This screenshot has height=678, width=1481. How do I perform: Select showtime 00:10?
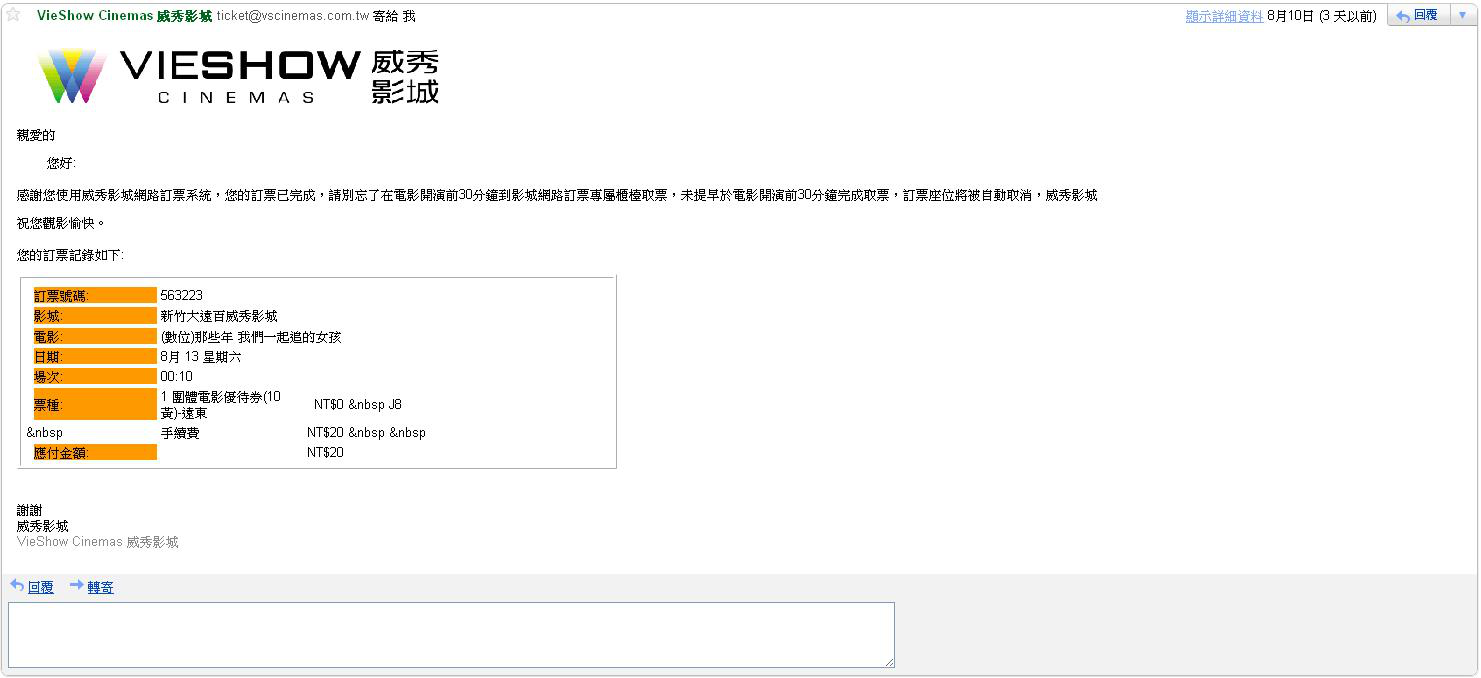point(176,377)
